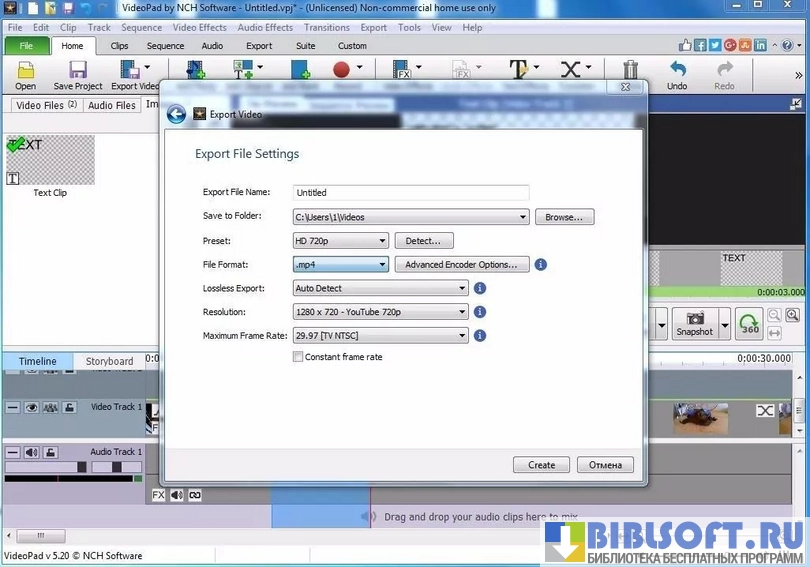Switch to the Storyboard tab

pos(109,361)
